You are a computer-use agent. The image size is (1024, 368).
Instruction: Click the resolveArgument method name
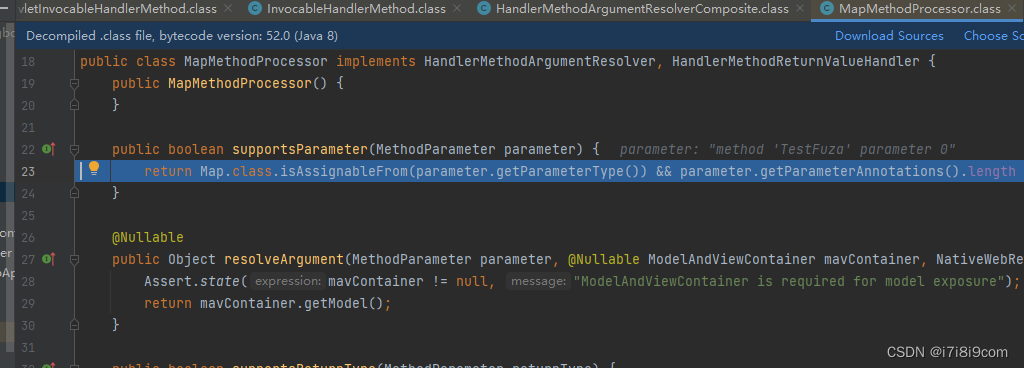tap(284, 259)
